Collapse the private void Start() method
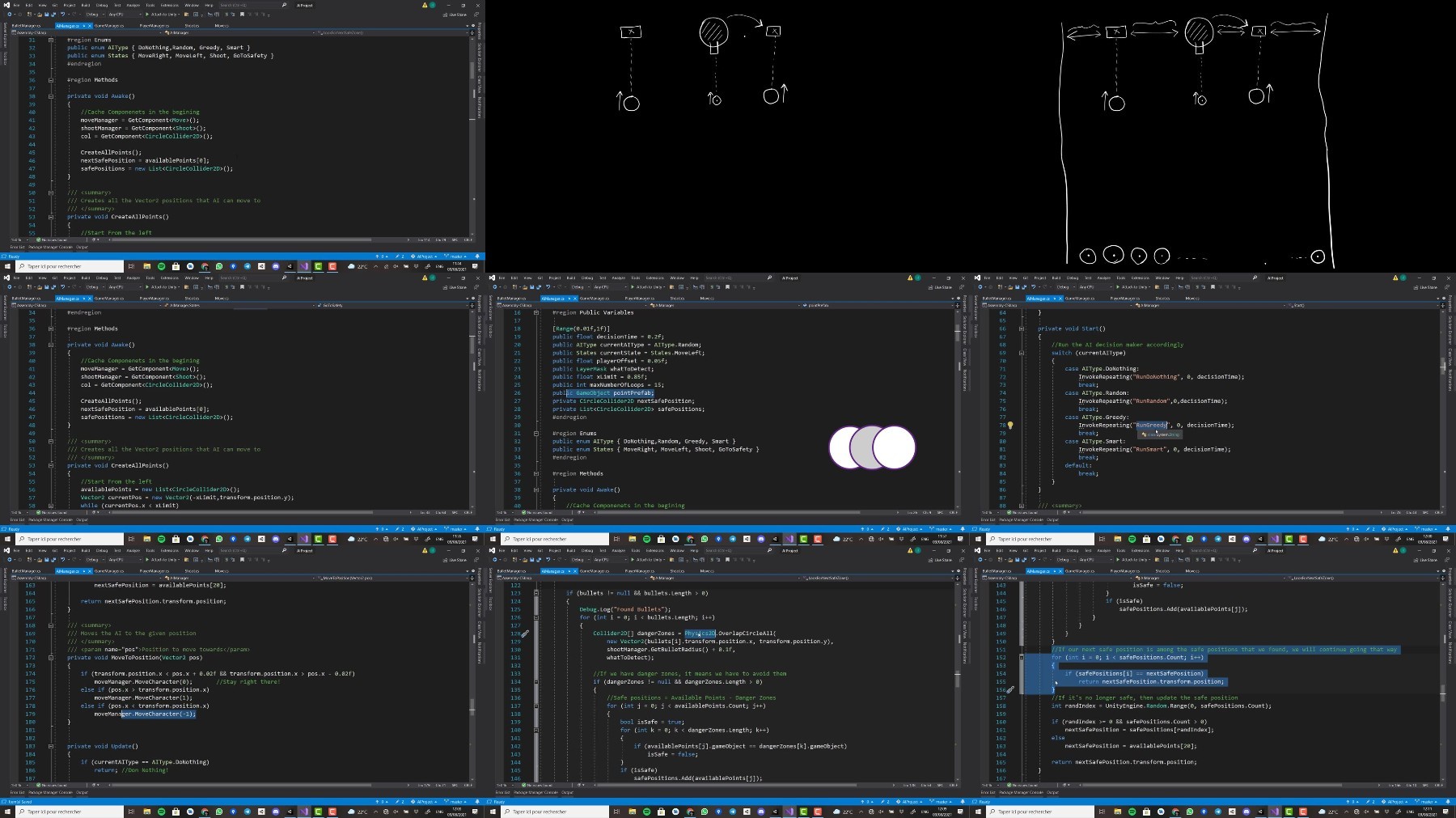The image size is (1456, 818). pyautogui.click(x=1021, y=328)
